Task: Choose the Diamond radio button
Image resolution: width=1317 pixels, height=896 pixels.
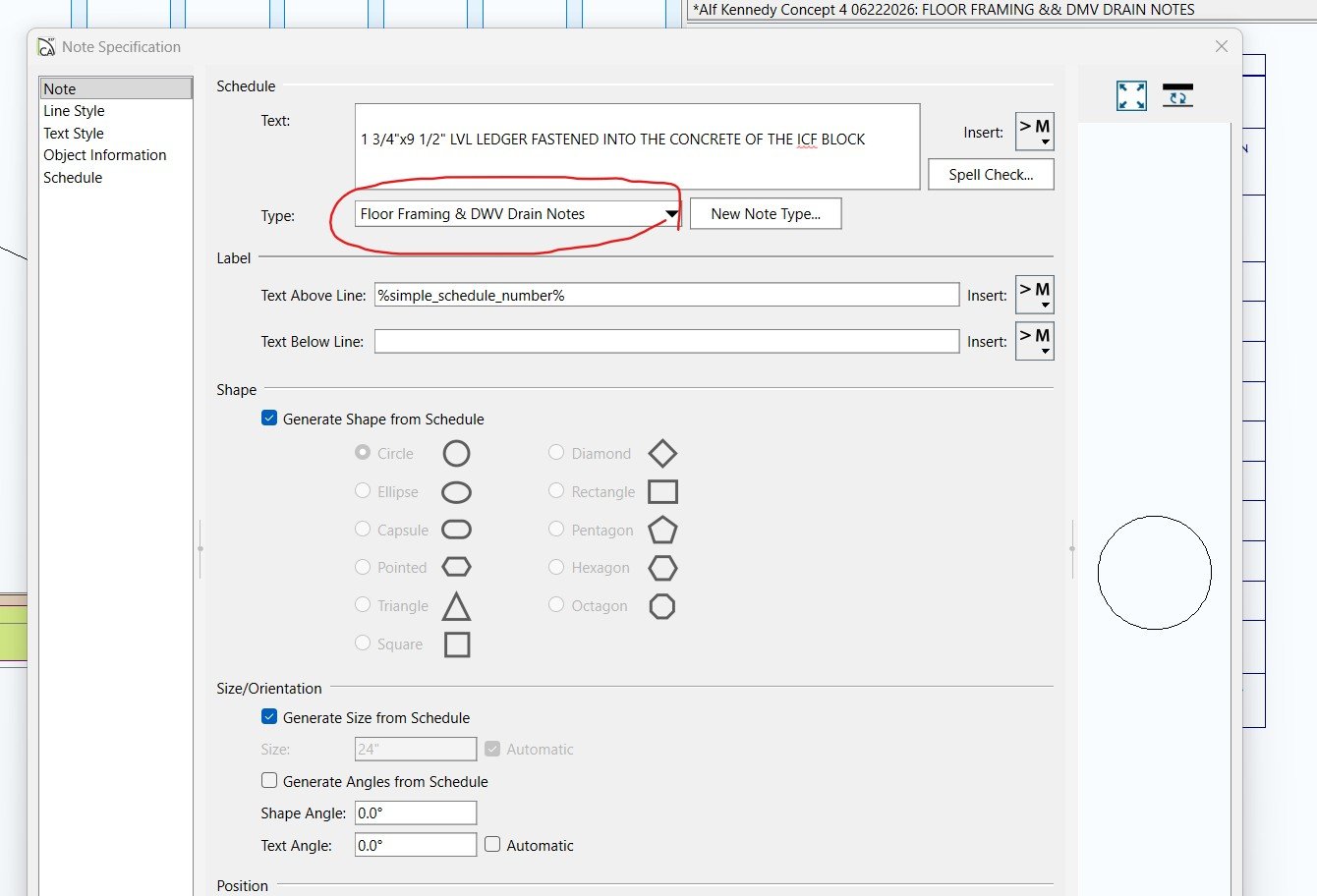Action: click(x=556, y=452)
